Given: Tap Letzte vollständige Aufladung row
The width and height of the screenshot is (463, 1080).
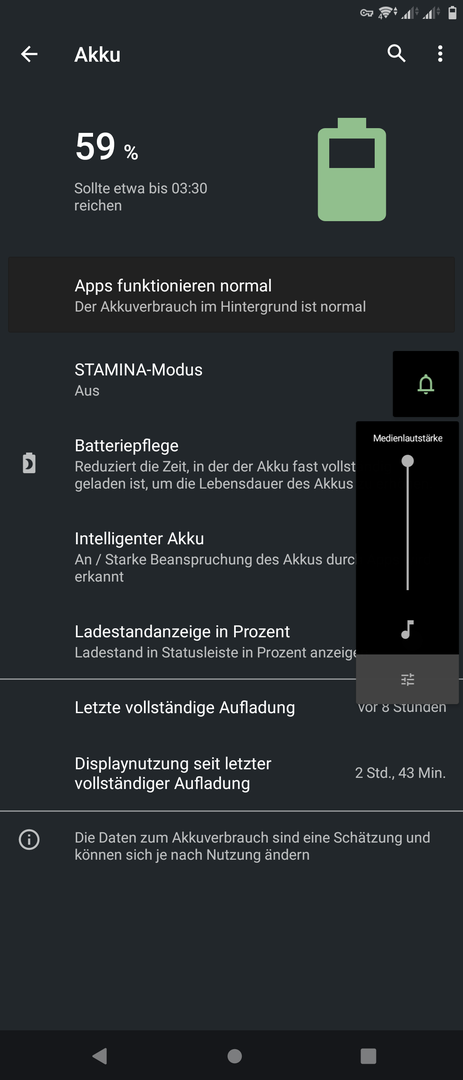Looking at the screenshot, I should 232,707.
